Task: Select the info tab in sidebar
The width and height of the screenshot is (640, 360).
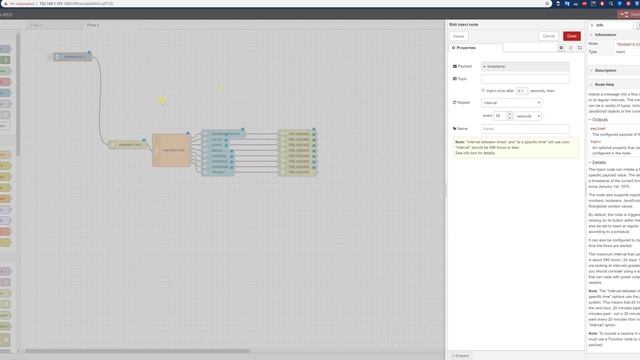Action: 611,25
